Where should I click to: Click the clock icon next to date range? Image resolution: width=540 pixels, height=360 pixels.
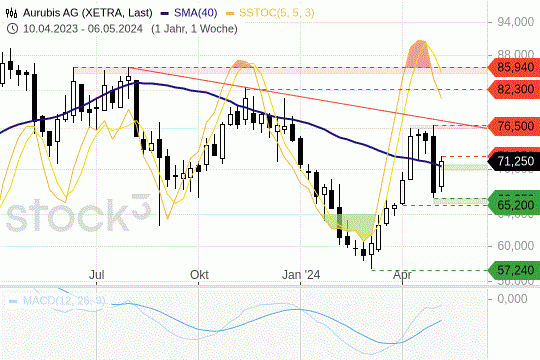[x=12, y=29]
